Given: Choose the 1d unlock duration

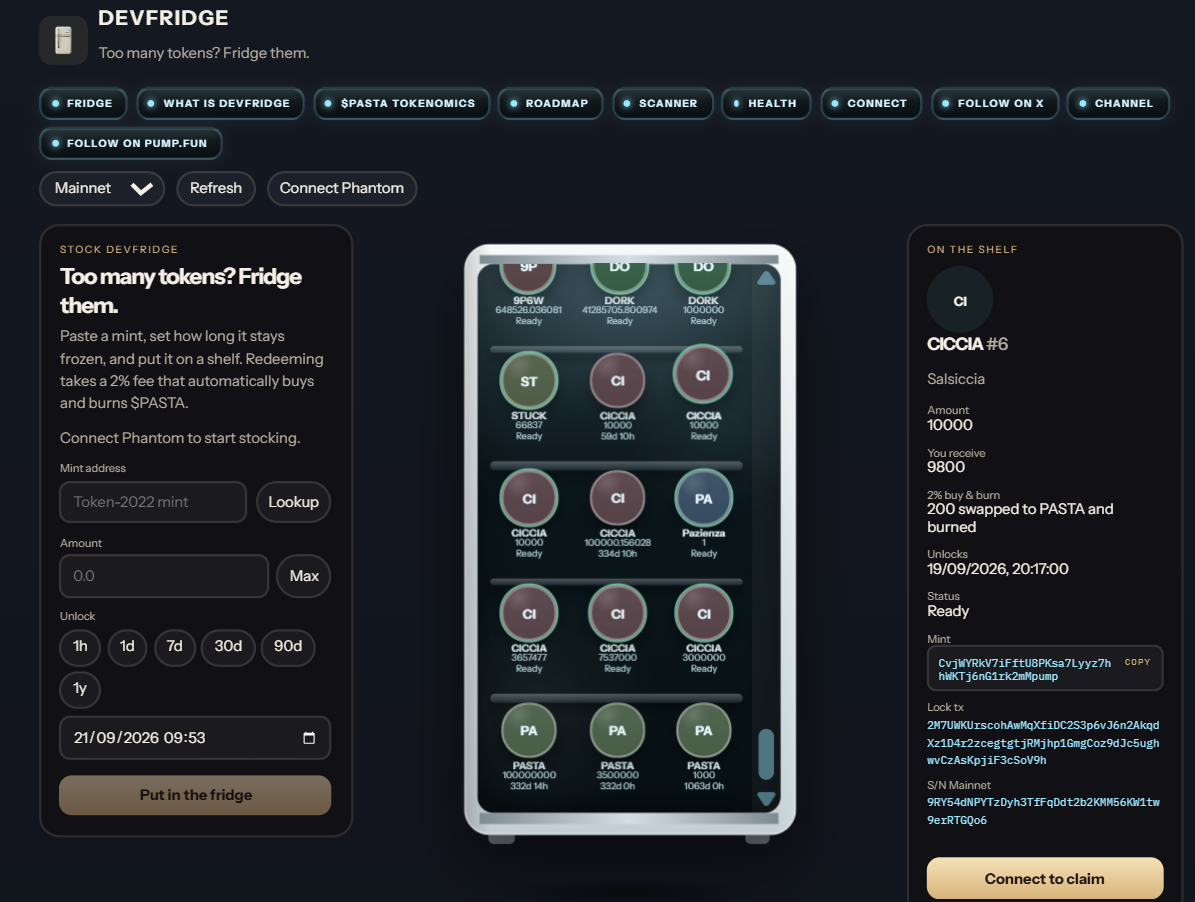Looking at the screenshot, I should [x=127, y=647].
